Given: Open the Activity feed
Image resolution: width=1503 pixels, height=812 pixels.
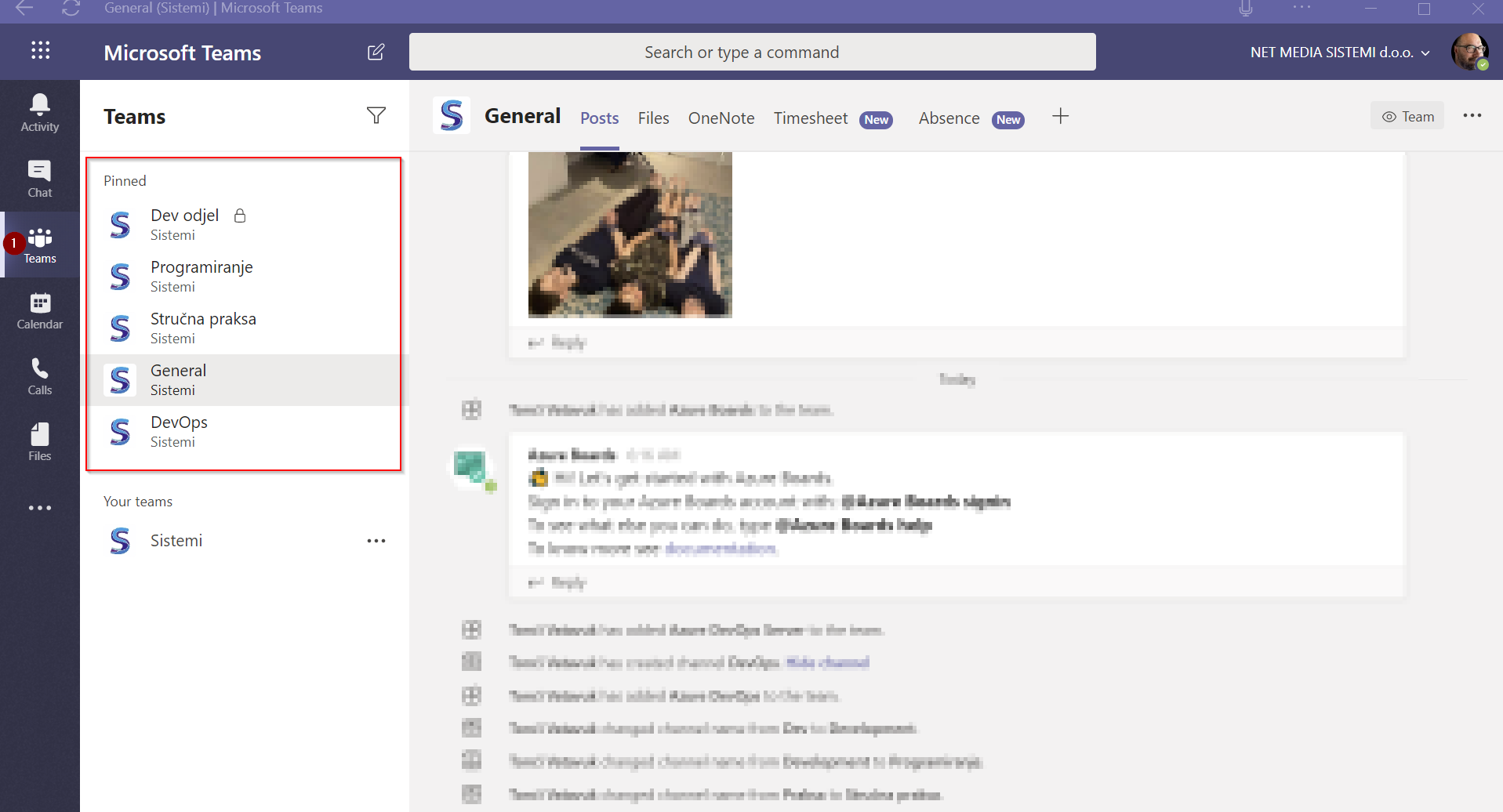Looking at the screenshot, I should coord(40,113).
